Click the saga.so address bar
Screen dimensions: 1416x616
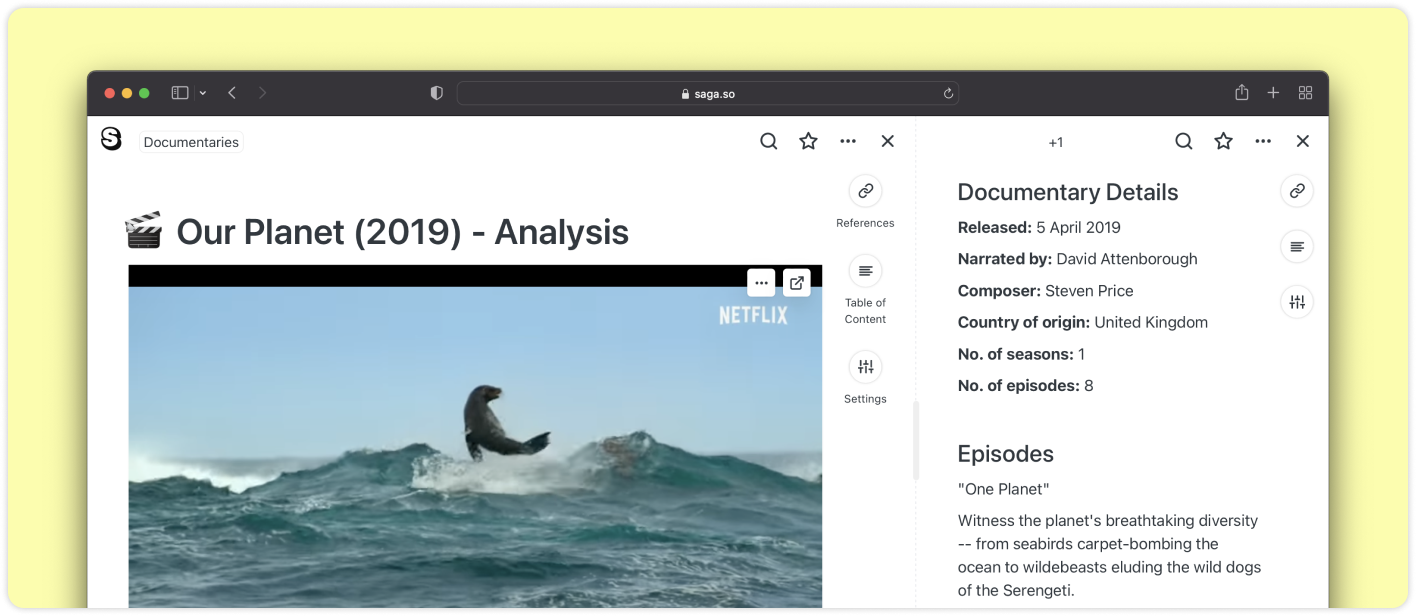(707, 93)
